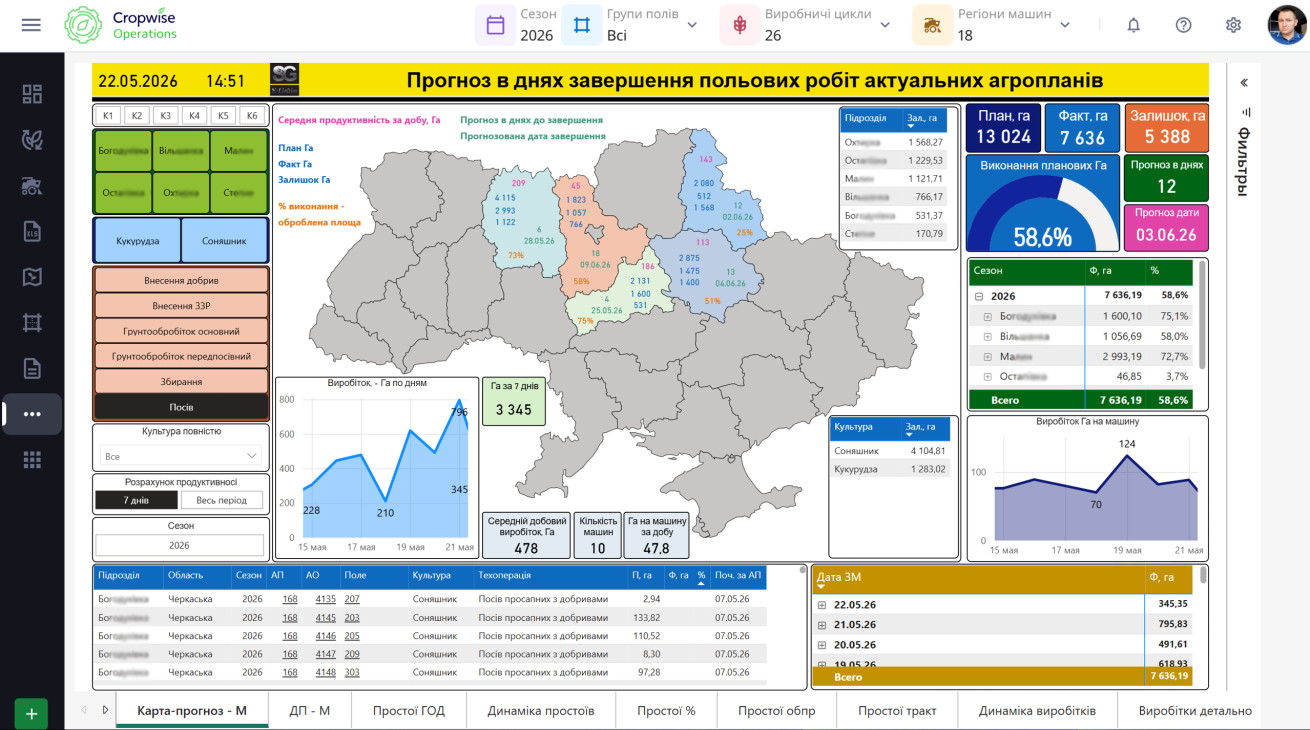The height and width of the screenshot is (730, 1310).
Task: Collapse the 2026 season row
Action: point(978,296)
